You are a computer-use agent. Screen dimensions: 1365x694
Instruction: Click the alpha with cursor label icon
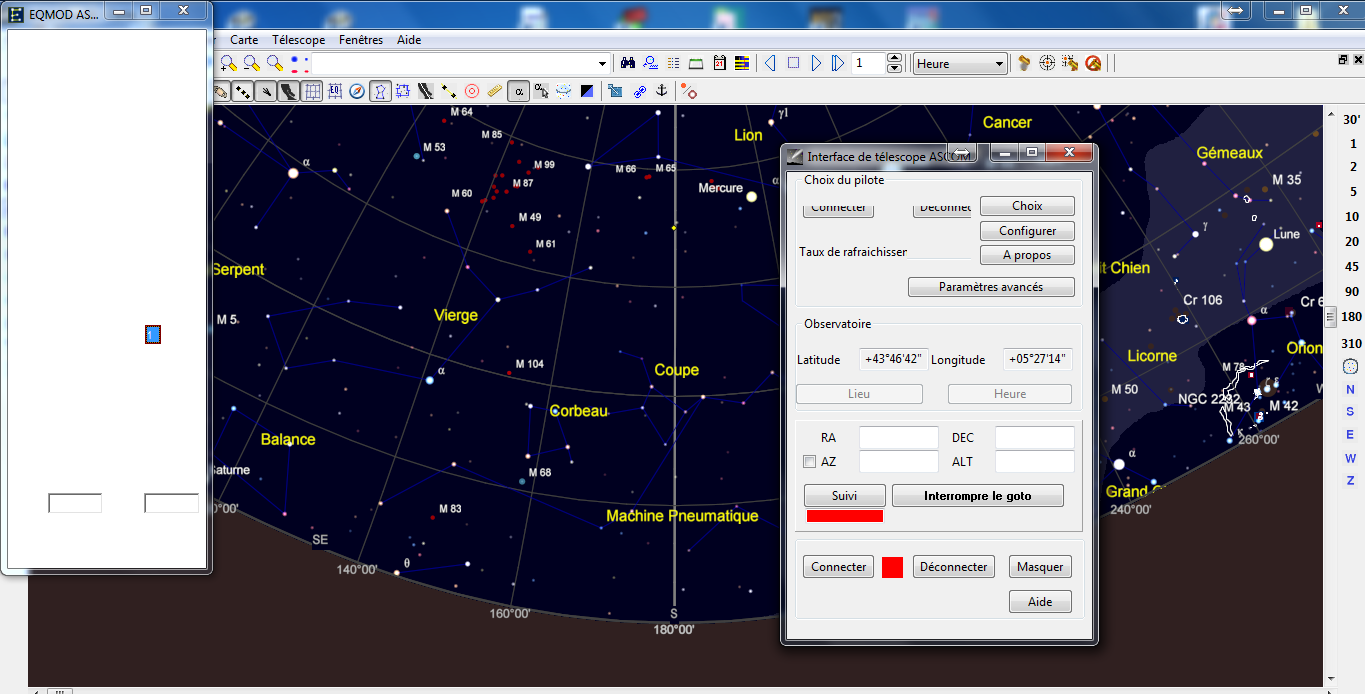[541, 91]
